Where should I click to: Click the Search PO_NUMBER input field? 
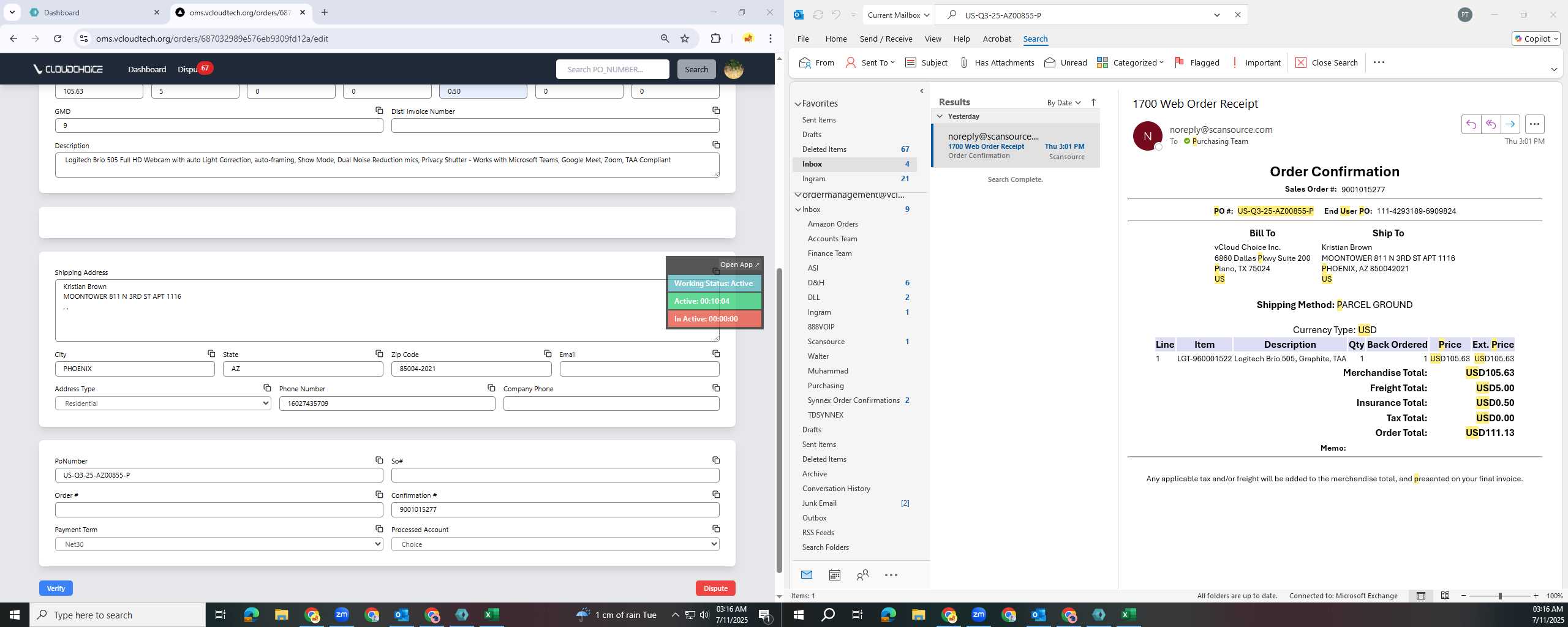[612, 69]
